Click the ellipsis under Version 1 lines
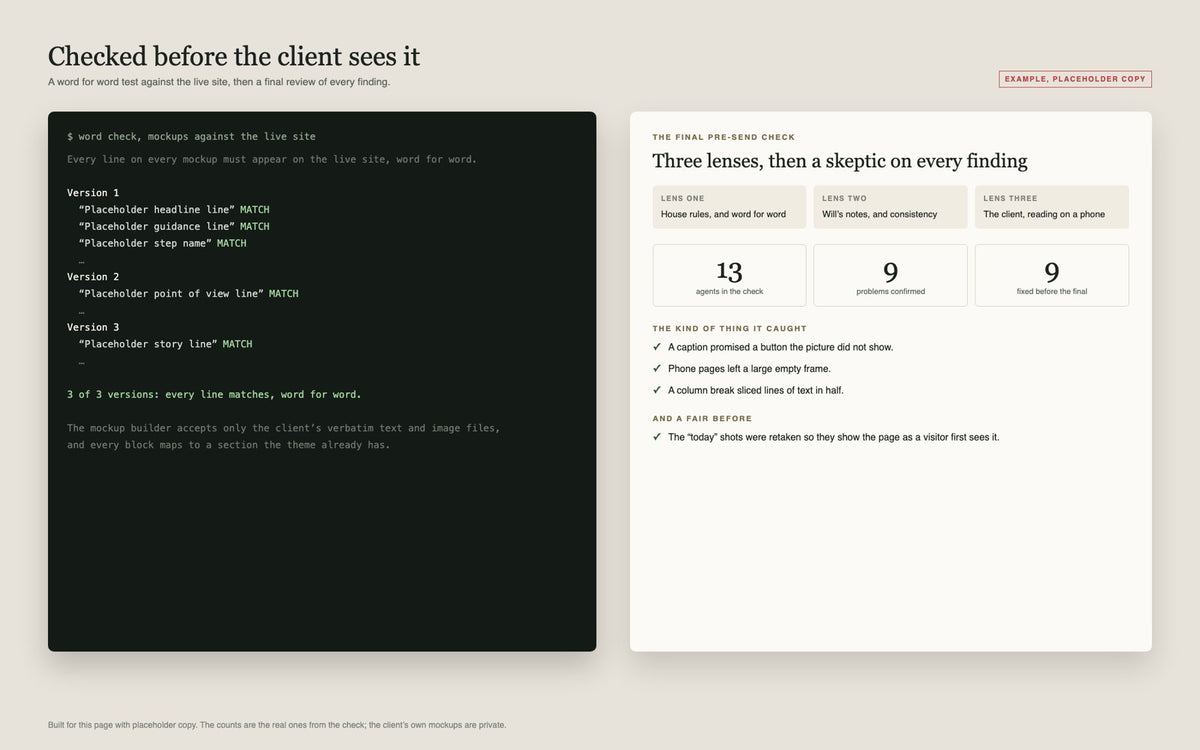Screen dimensions: 1200x750 [x=81, y=260]
